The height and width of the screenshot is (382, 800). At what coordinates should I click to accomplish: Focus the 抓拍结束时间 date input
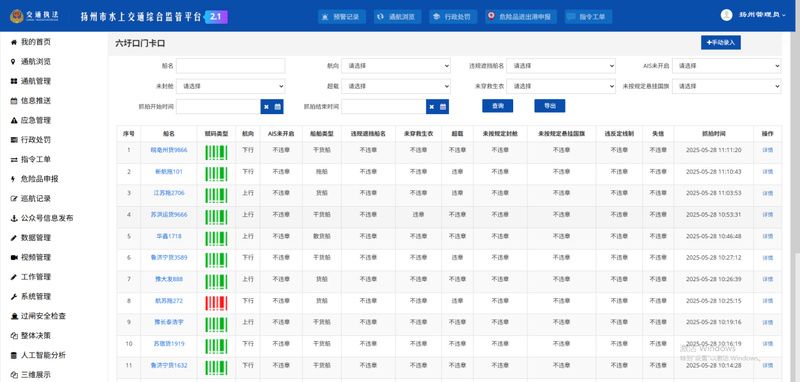tap(384, 107)
